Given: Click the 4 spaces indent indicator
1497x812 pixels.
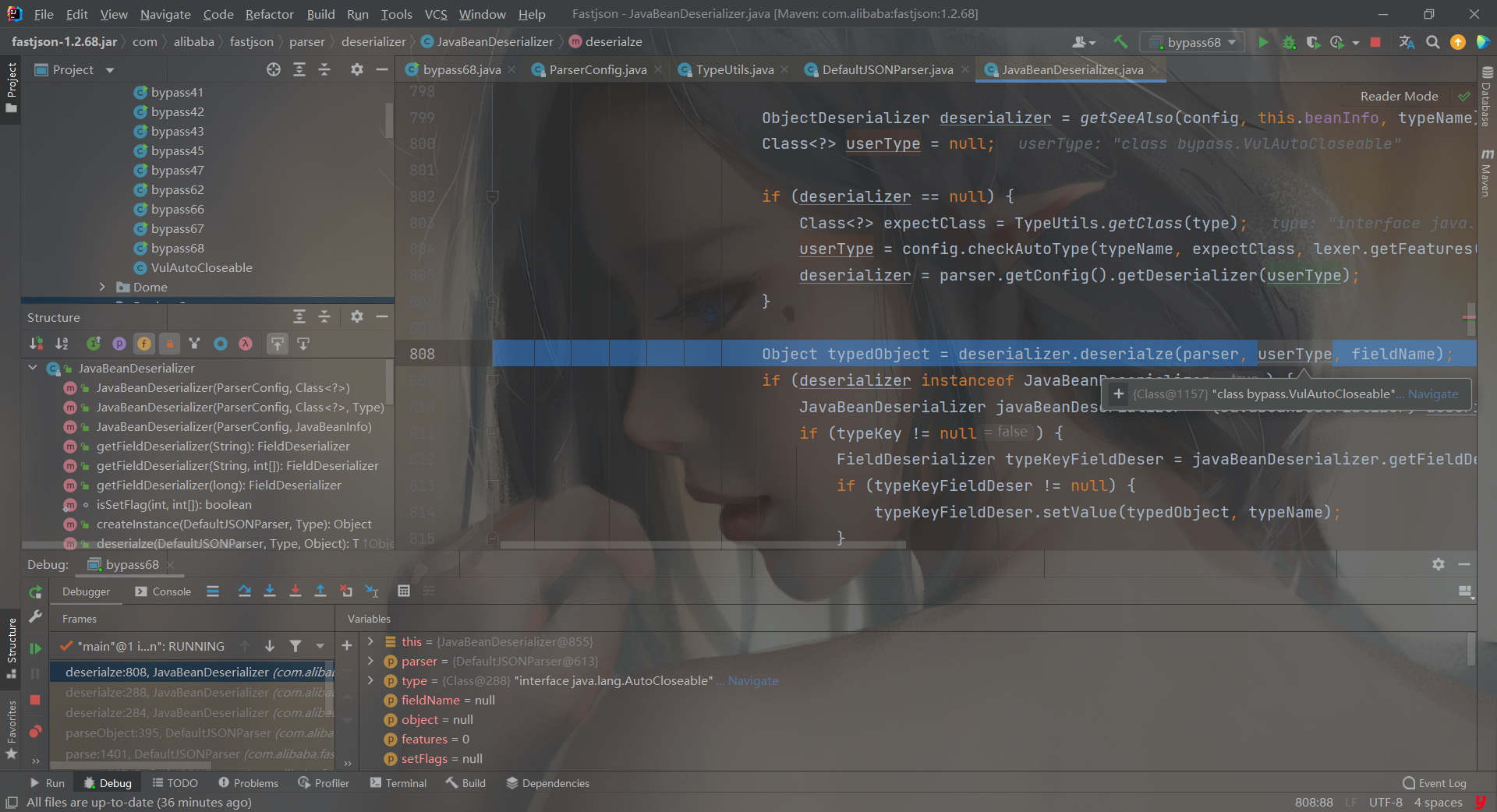Looking at the screenshot, I should (1438, 802).
